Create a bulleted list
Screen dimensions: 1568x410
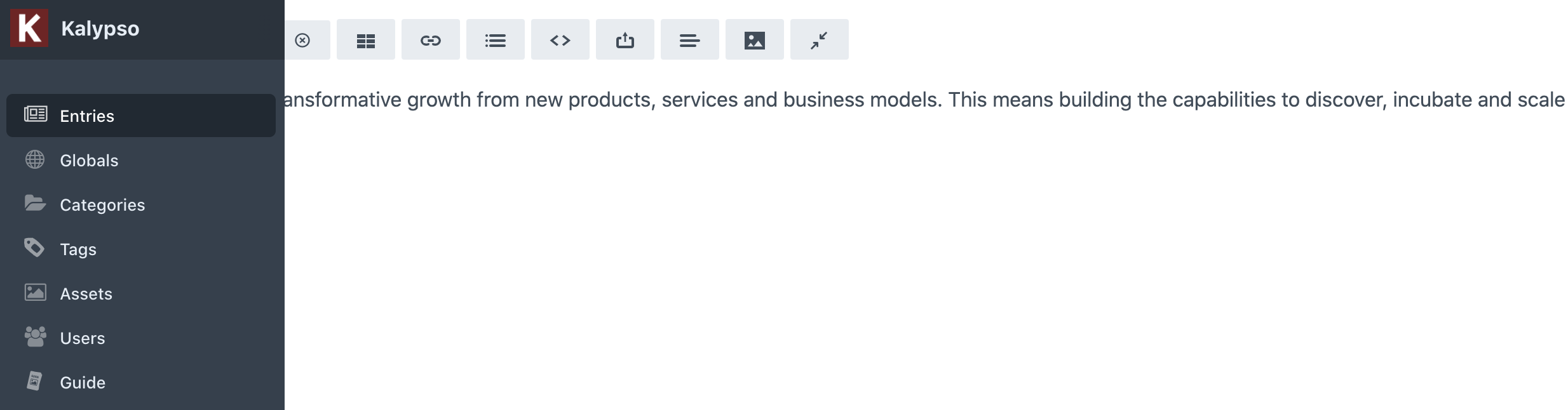coord(496,39)
